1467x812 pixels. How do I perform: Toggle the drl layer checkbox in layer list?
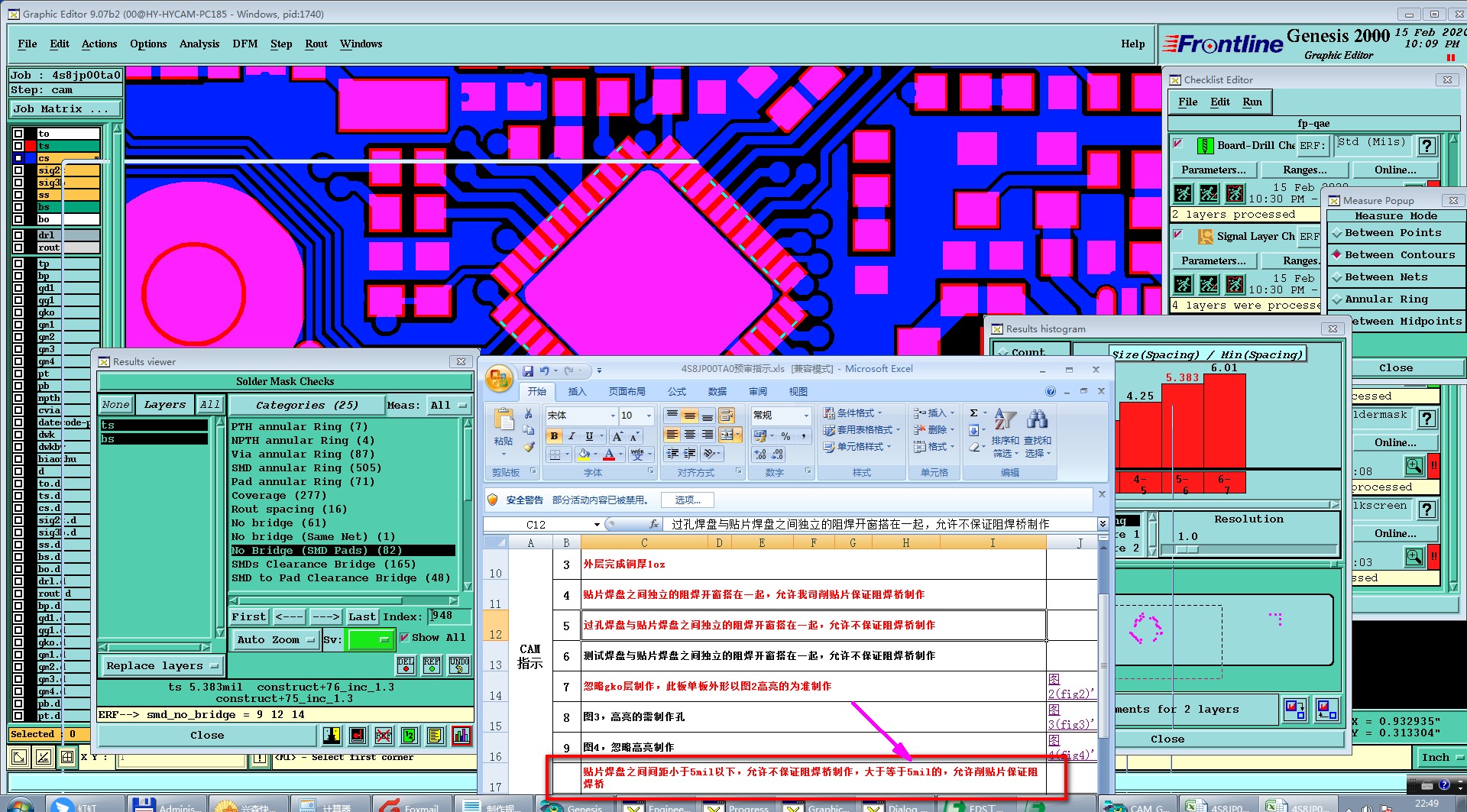tap(18, 235)
